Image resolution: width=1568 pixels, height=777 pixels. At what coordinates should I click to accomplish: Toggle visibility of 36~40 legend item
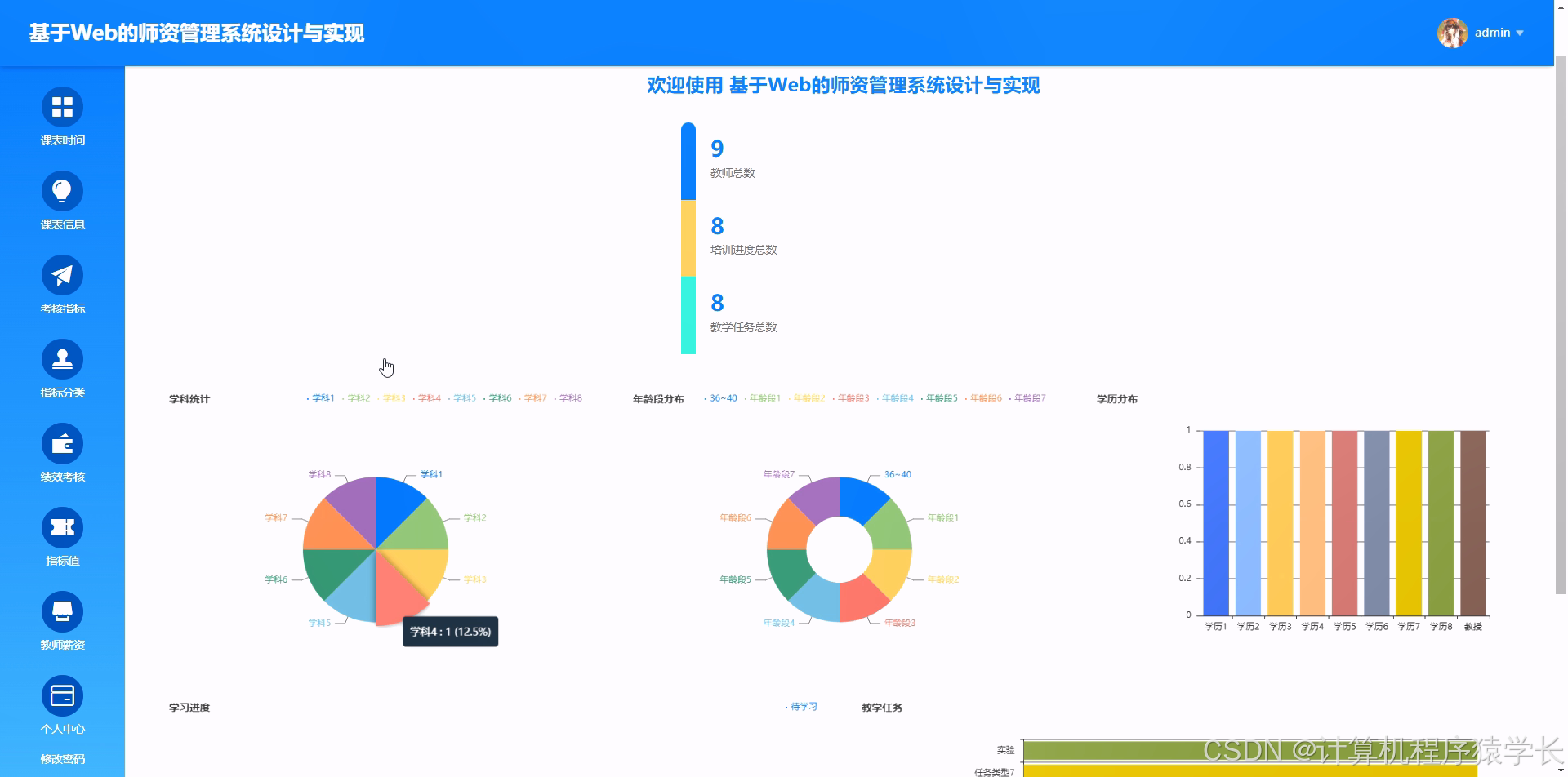(722, 397)
